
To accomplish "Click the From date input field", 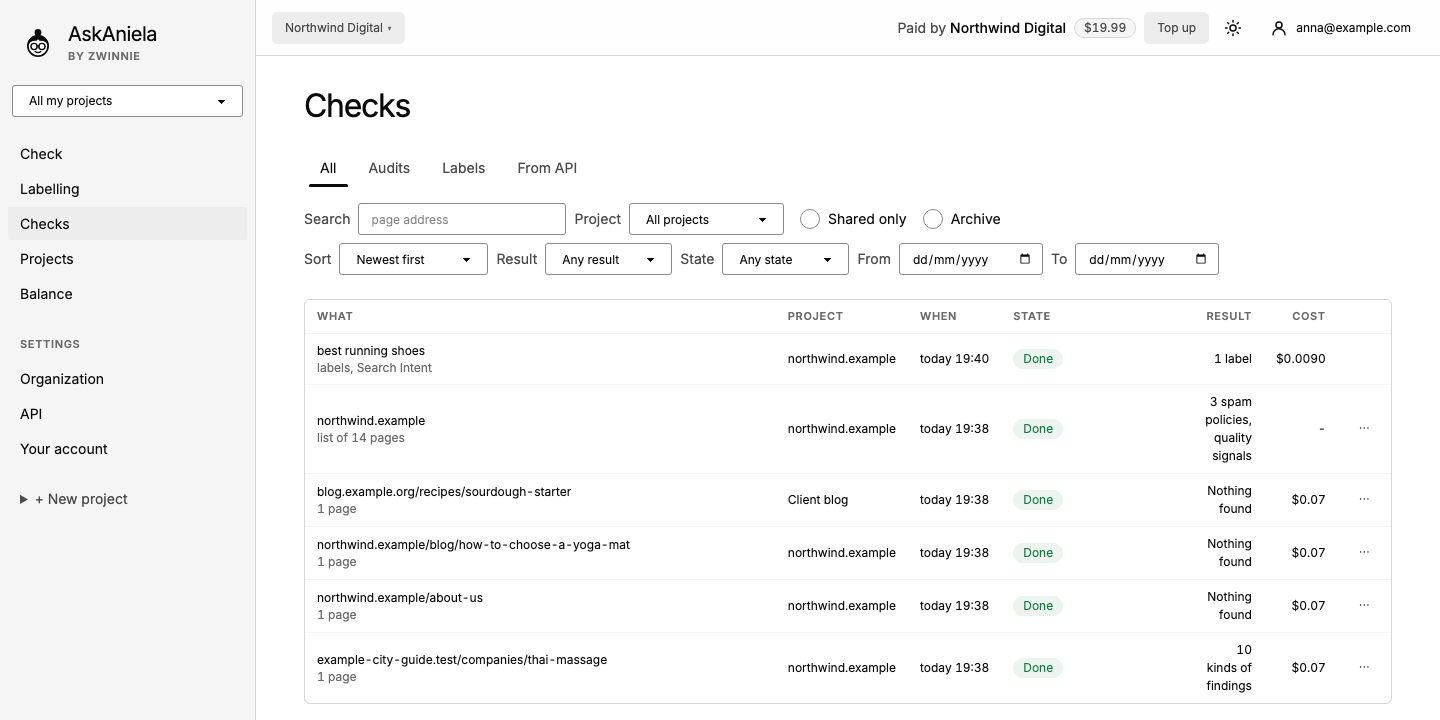I will (x=970, y=259).
